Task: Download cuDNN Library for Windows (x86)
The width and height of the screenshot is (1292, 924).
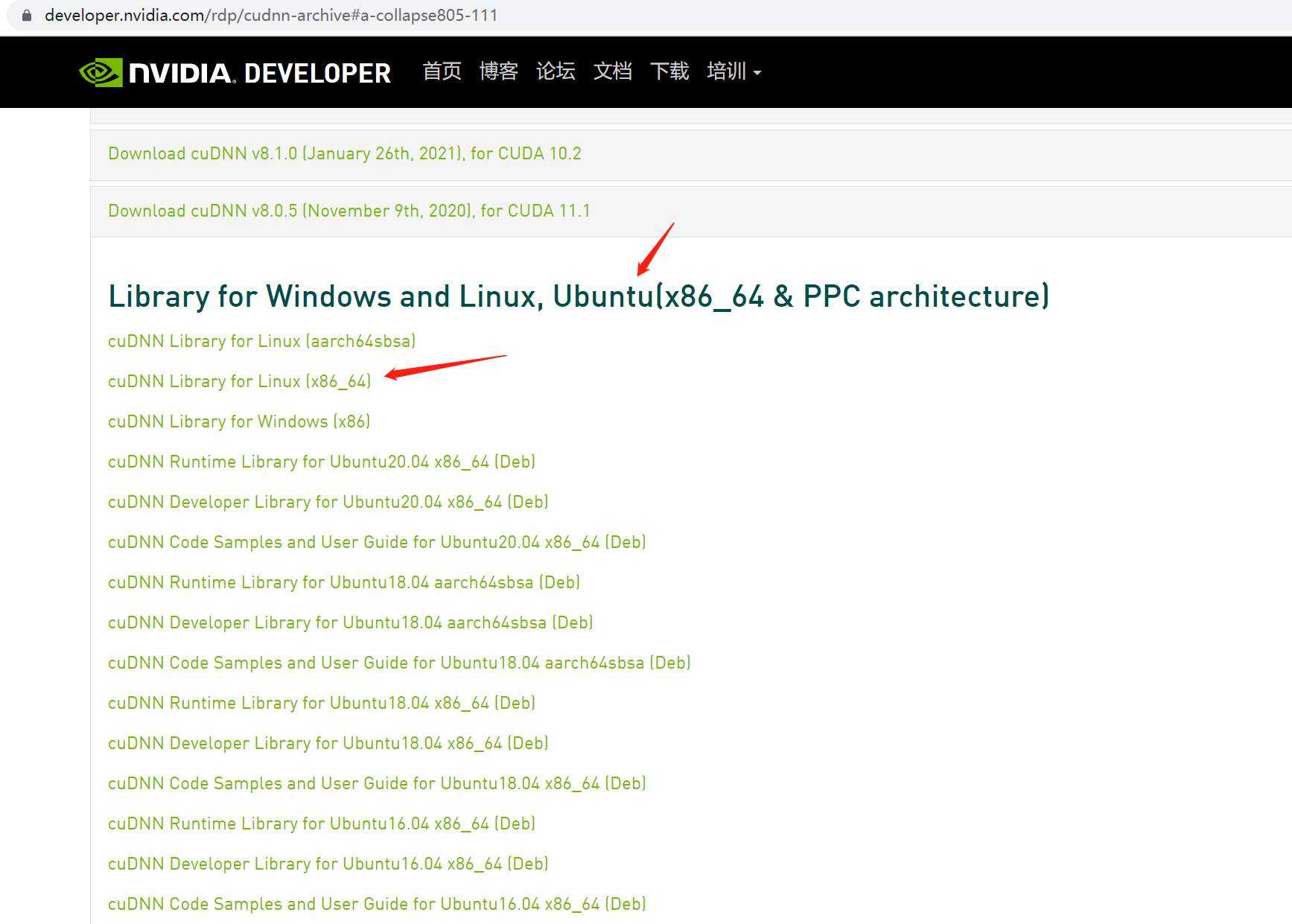Action: (239, 421)
